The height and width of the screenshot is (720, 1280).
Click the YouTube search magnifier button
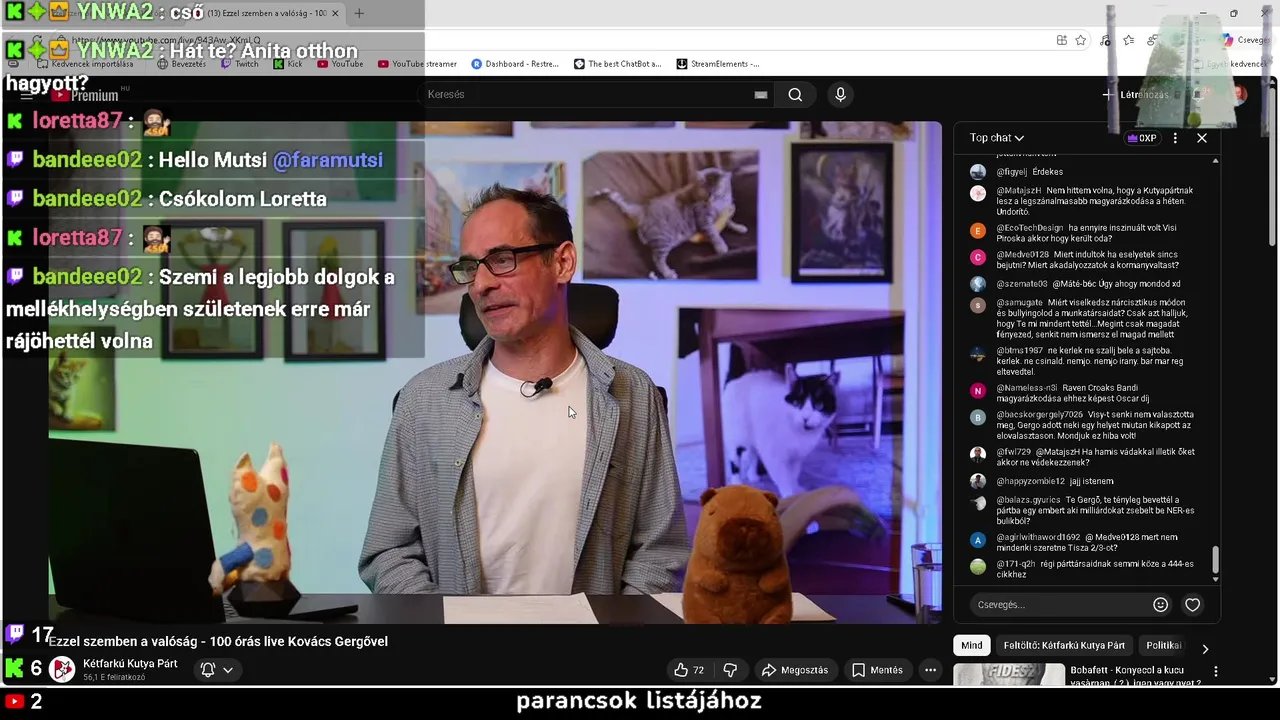coord(795,95)
